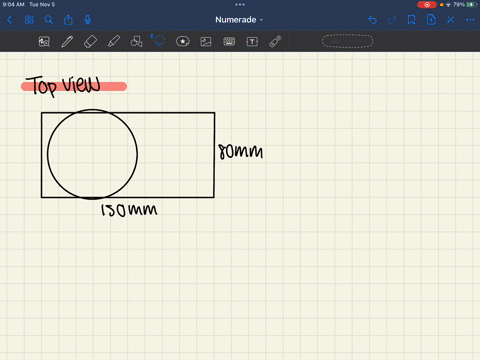The image size is (480, 360).
Task: Tap the dashed favorites toolbar placeholder
Action: 347,41
